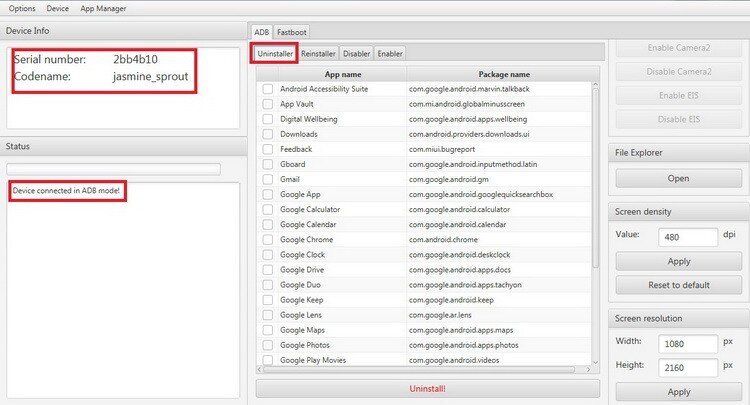Select the Uninstaller tab
The width and height of the screenshot is (750, 405).
click(275, 54)
